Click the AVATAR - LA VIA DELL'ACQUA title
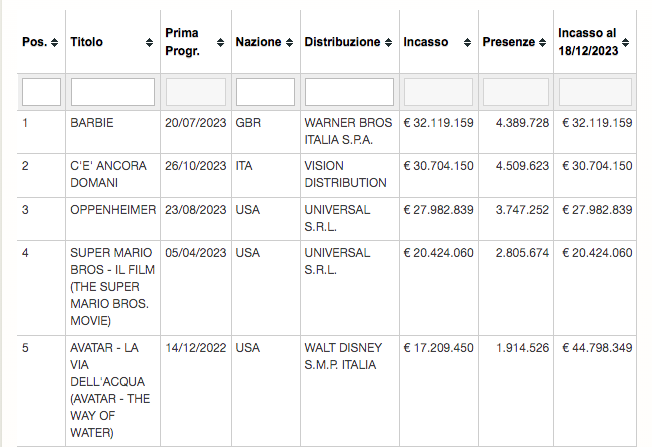The width and height of the screenshot is (652, 447). (109, 389)
